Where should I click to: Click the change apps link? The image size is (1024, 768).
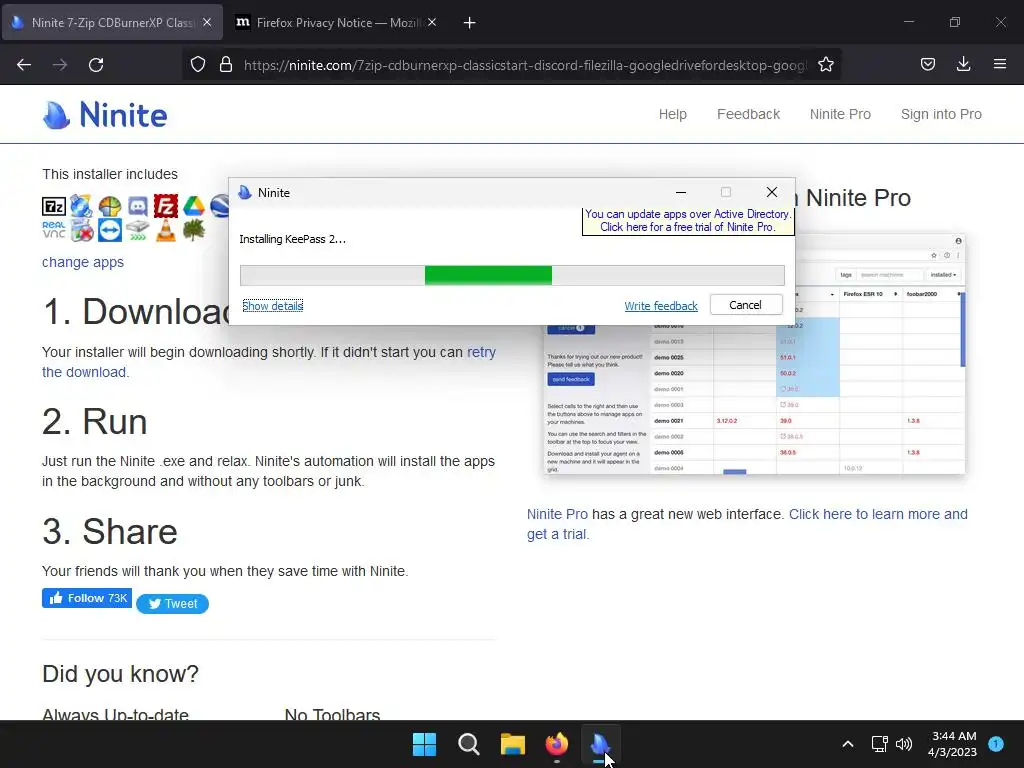(x=83, y=262)
